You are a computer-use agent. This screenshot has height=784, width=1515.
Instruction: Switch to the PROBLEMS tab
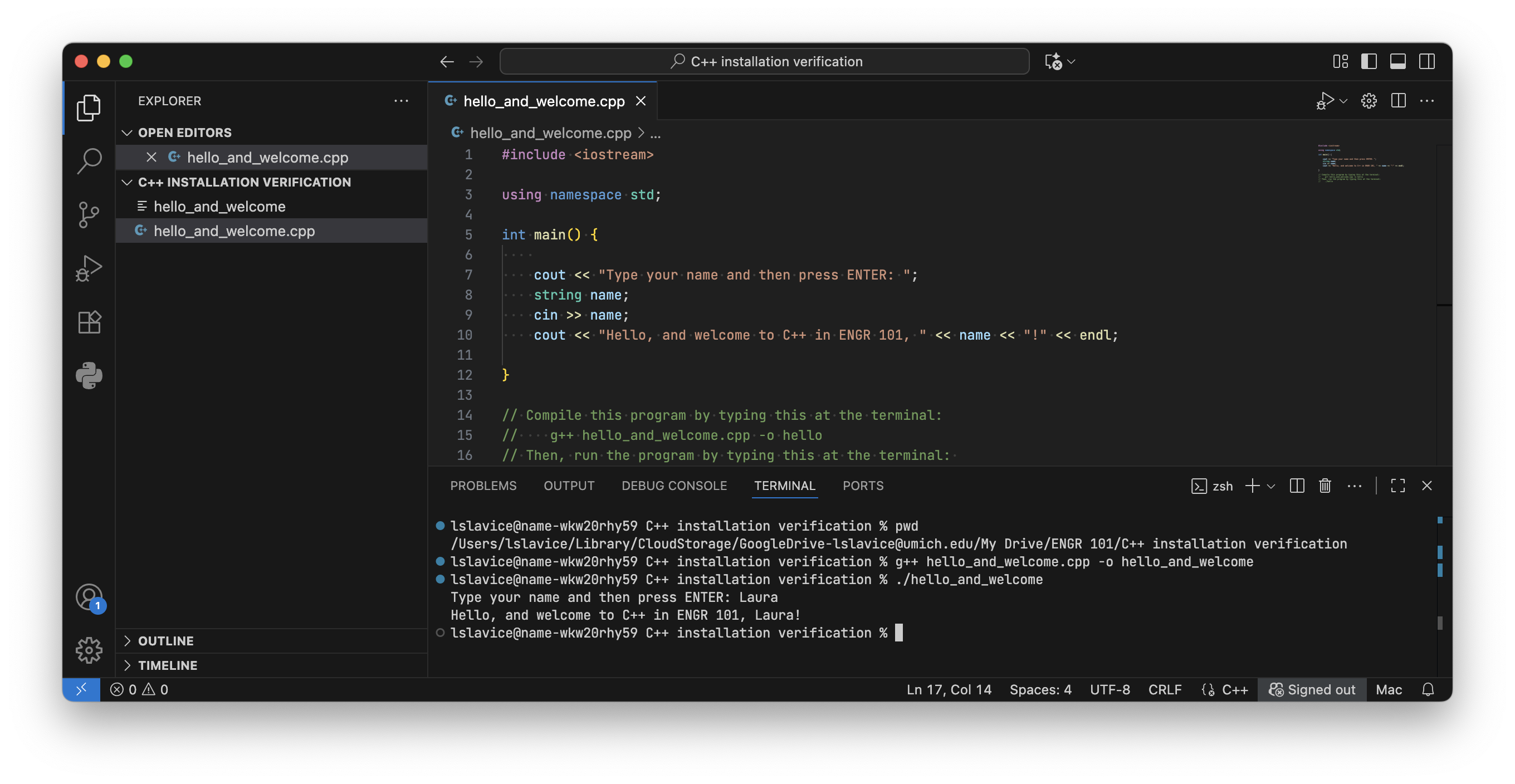[x=483, y=486]
